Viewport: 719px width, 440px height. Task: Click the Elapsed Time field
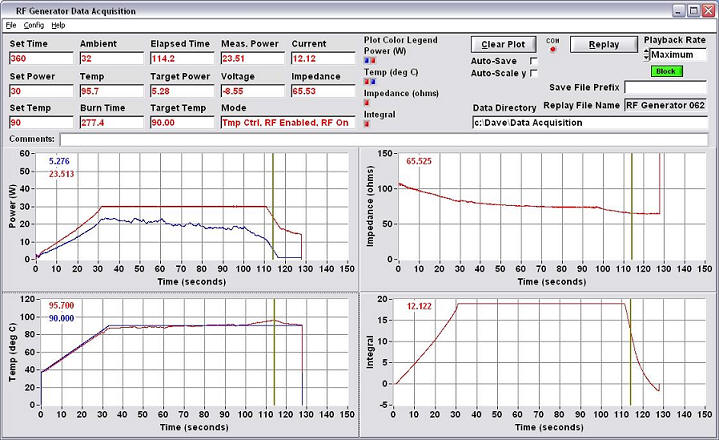pyautogui.click(x=182, y=58)
